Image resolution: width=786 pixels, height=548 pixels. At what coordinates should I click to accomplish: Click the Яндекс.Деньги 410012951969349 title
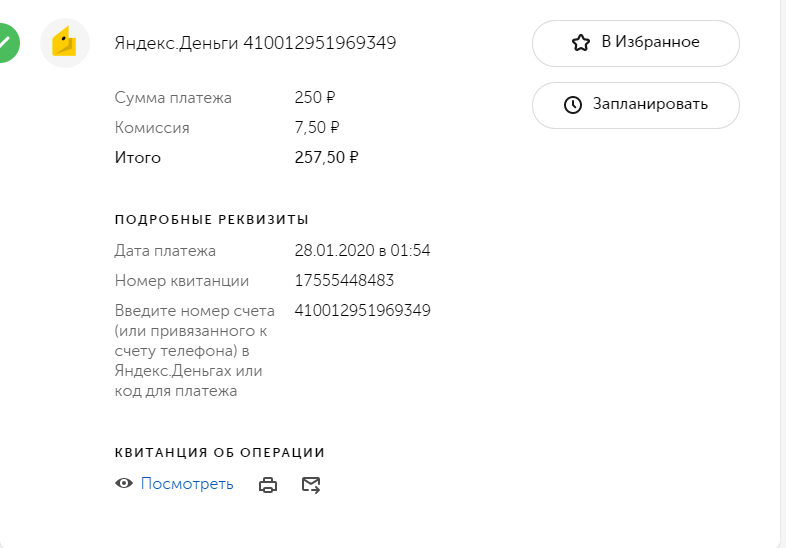click(x=255, y=43)
